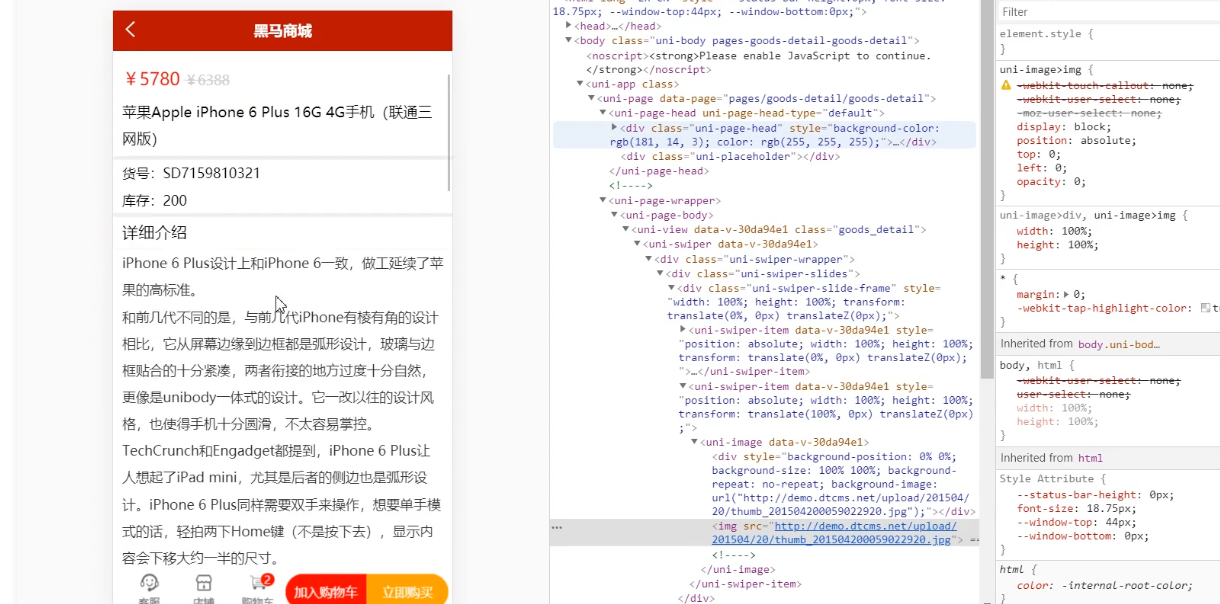Collapse div uni-swiper-slide-frame node
The height and width of the screenshot is (604, 1220).
click(x=671, y=288)
